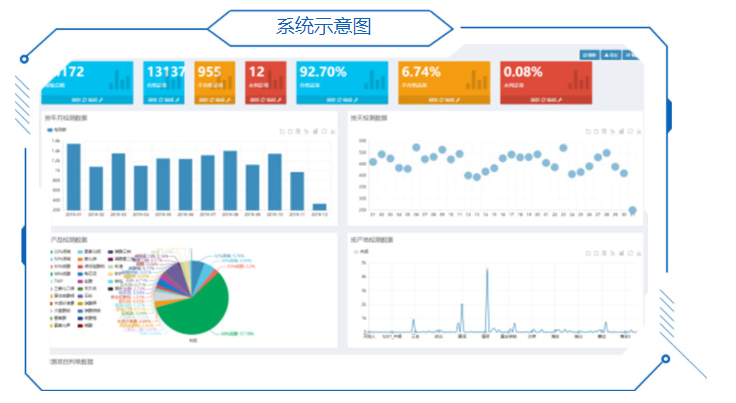The height and width of the screenshot is (403, 736).
Task: Click the tallest bar for 2019-01
Action: tap(74, 177)
